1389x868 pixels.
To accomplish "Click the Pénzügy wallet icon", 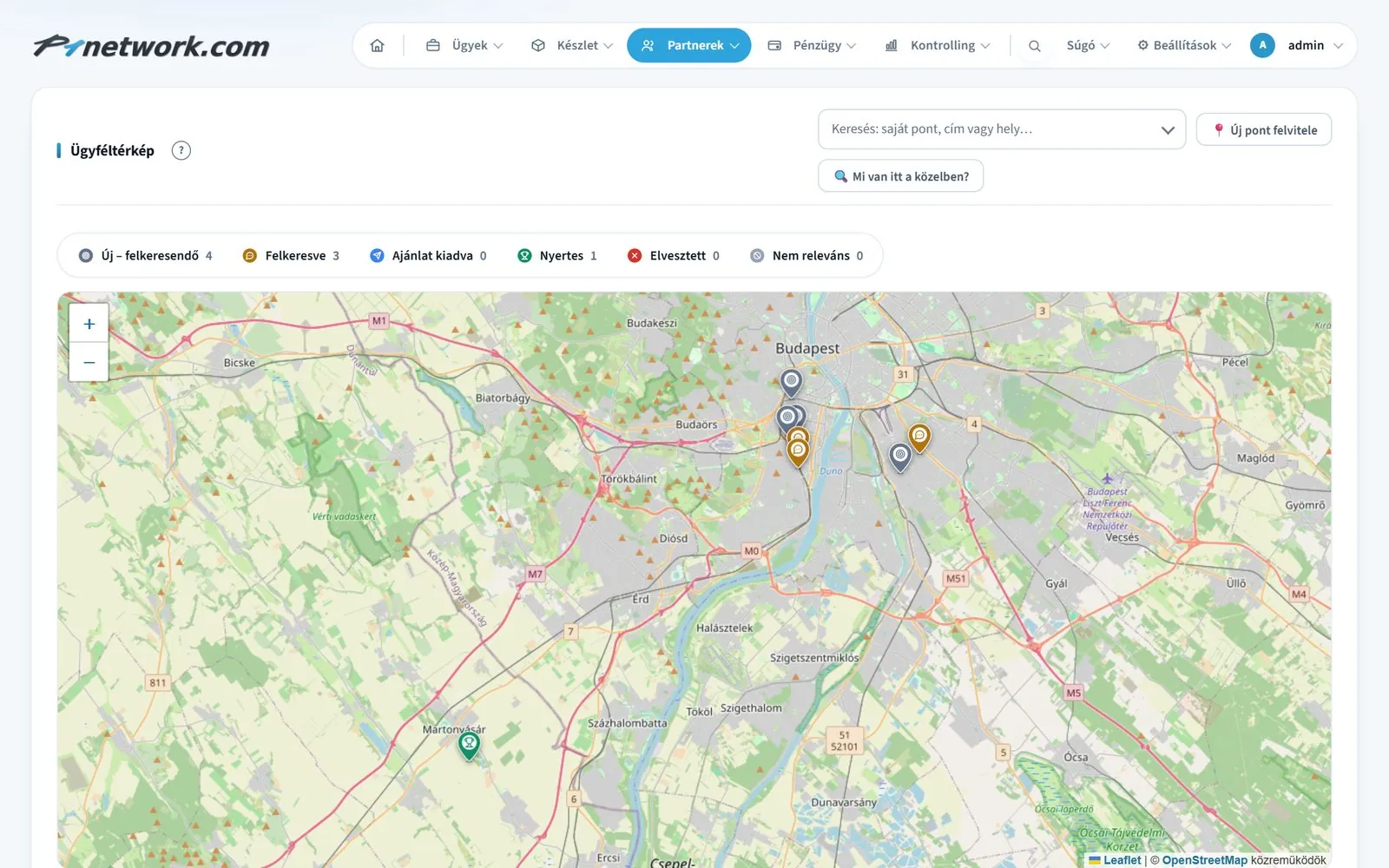I will (774, 45).
